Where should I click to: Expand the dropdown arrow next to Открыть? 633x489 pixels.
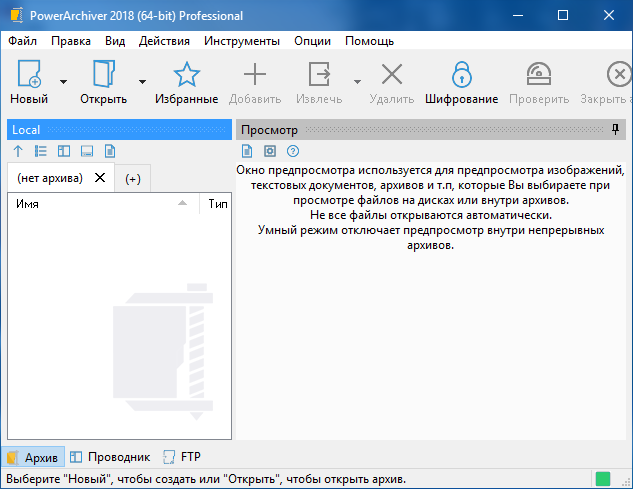click(x=142, y=82)
